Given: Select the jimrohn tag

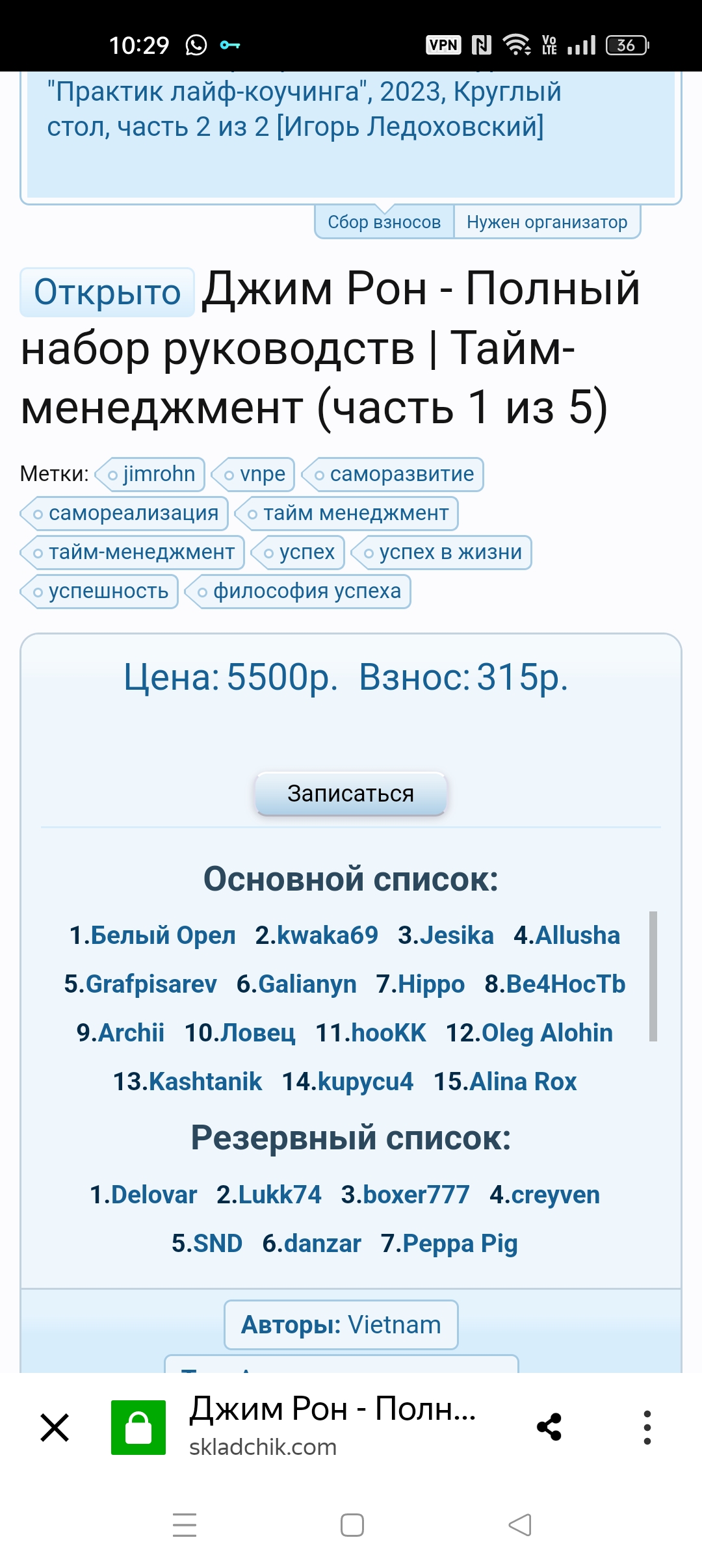Looking at the screenshot, I should (x=151, y=474).
